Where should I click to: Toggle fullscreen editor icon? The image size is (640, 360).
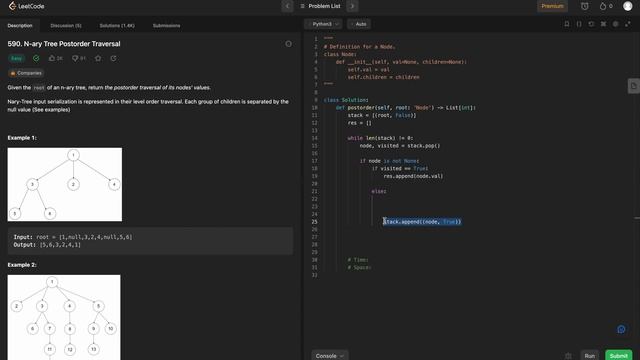[628, 24]
